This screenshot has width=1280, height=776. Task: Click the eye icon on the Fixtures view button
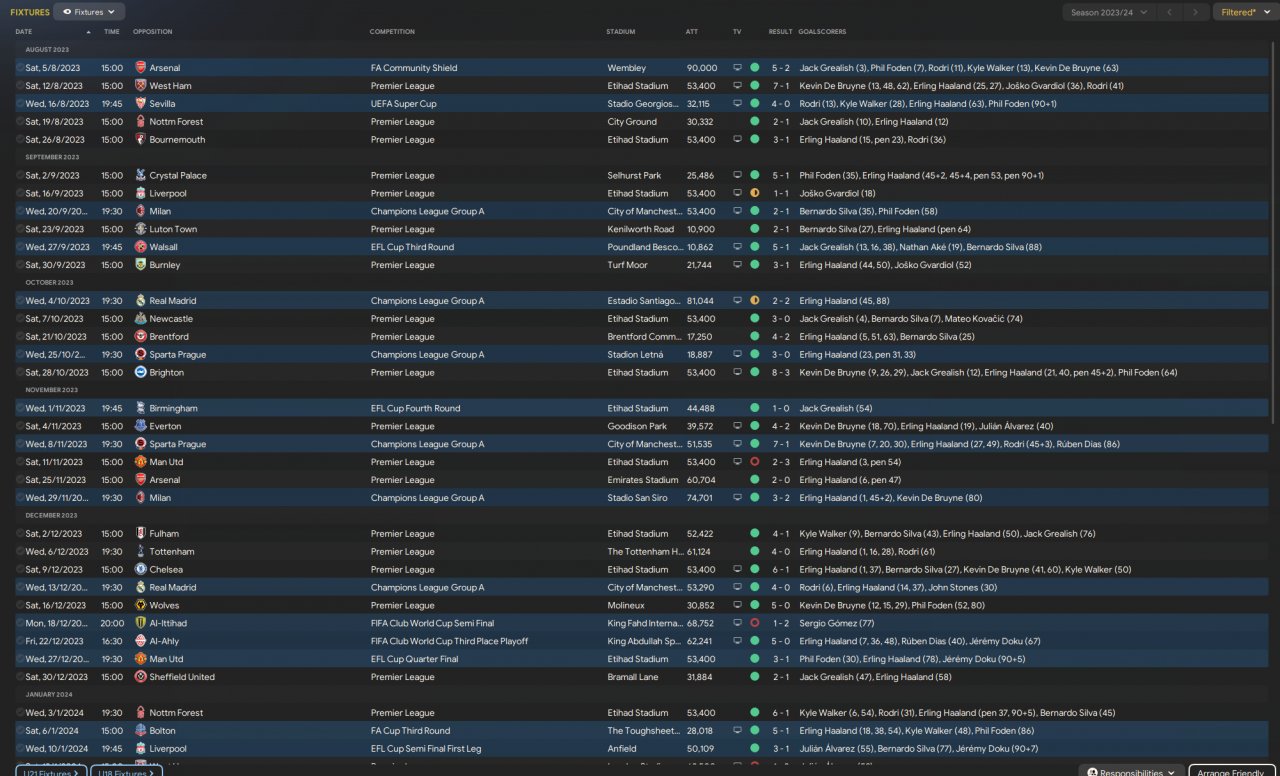coord(67,12)
